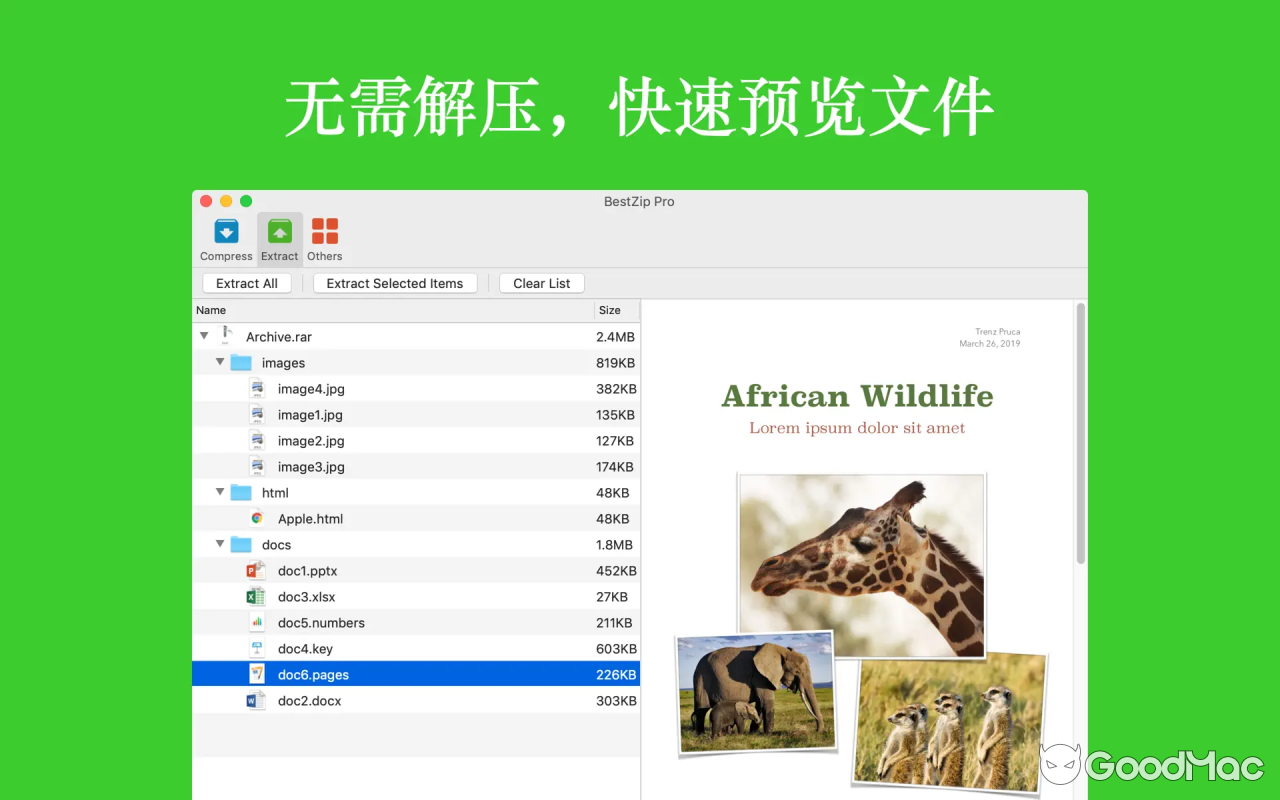The width and height of the screenshot is (1280, 800).
Task: Click the Word icon next to doc2.docx
Action: pos(256,700)
